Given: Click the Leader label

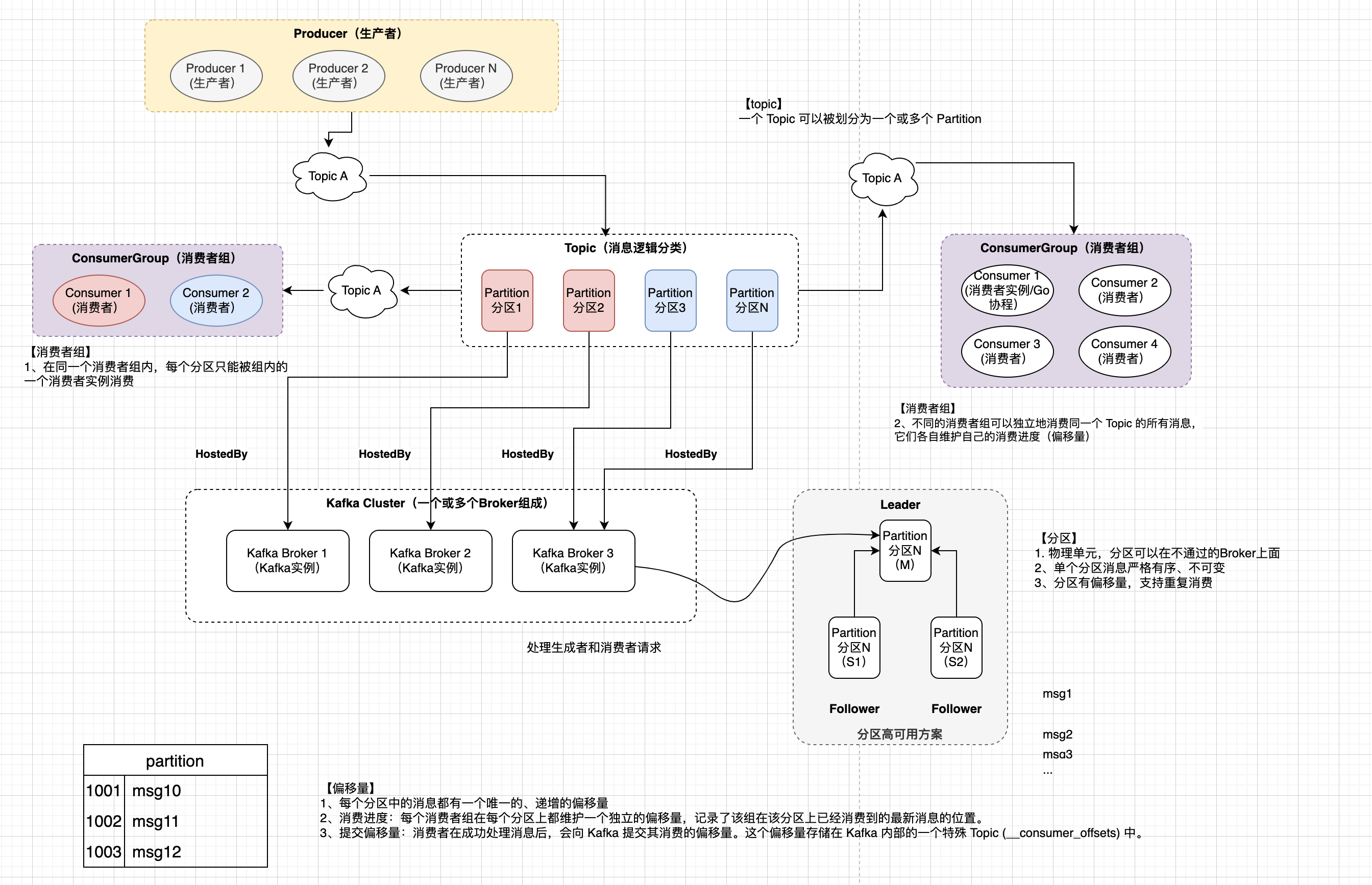Looking at the screenshot, I should coord(900,505).
